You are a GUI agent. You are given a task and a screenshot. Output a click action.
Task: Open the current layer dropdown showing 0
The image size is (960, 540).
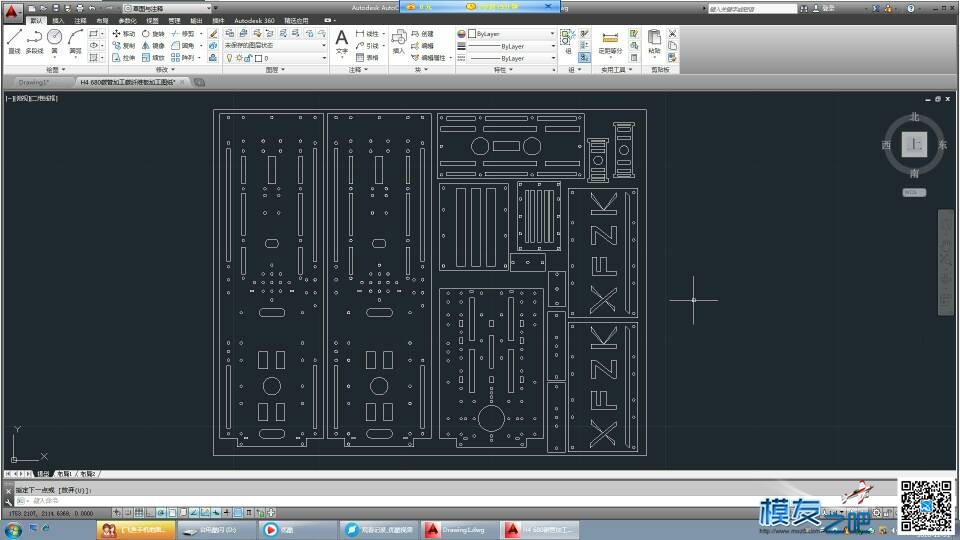click(275, 58)
